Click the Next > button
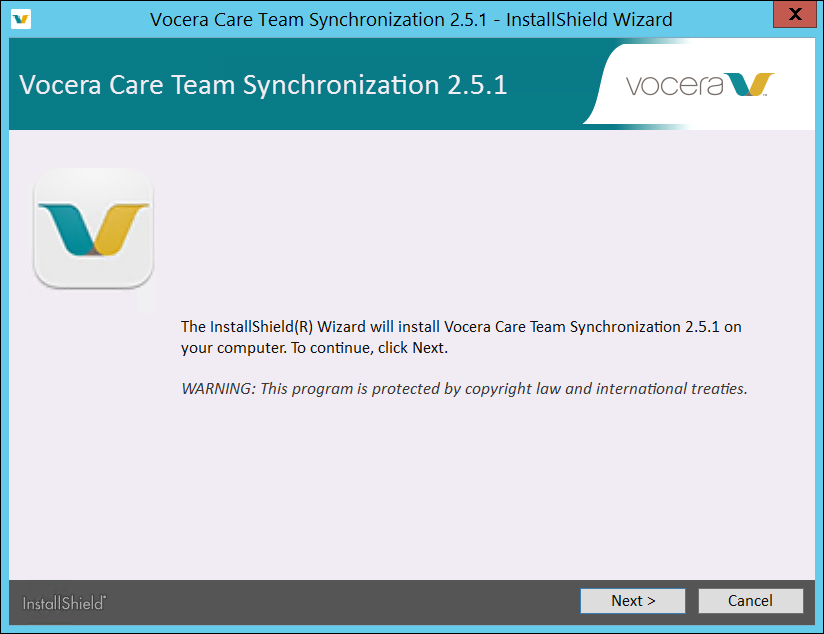This screenshot has height=634, width=824. point(633,600)
